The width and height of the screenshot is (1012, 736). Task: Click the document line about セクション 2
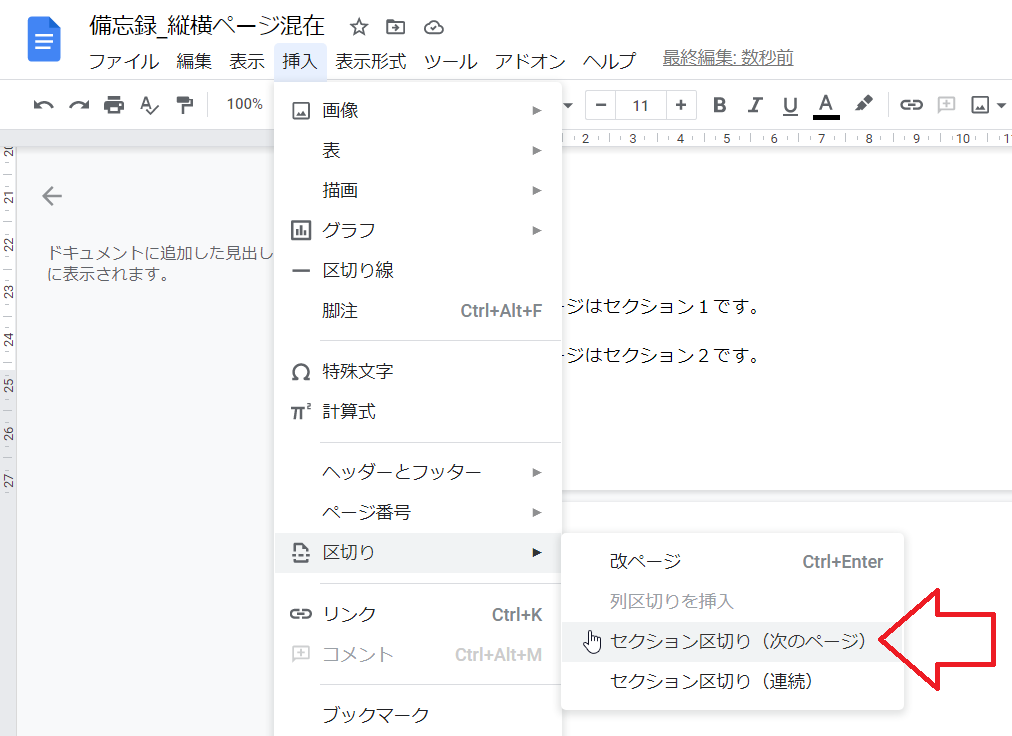pyautogui.click(x=663, y=355)
